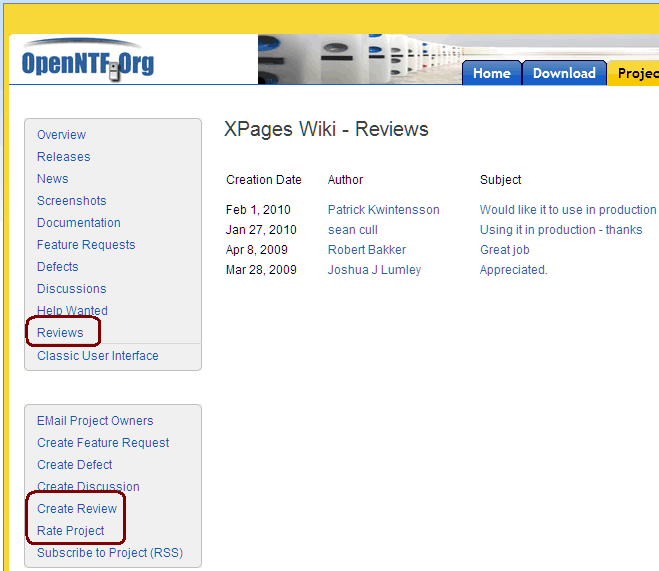Select the date Feb 1, 2010
Image resolution: width=659 pixels, height=571 pixels.
[258, 210]
